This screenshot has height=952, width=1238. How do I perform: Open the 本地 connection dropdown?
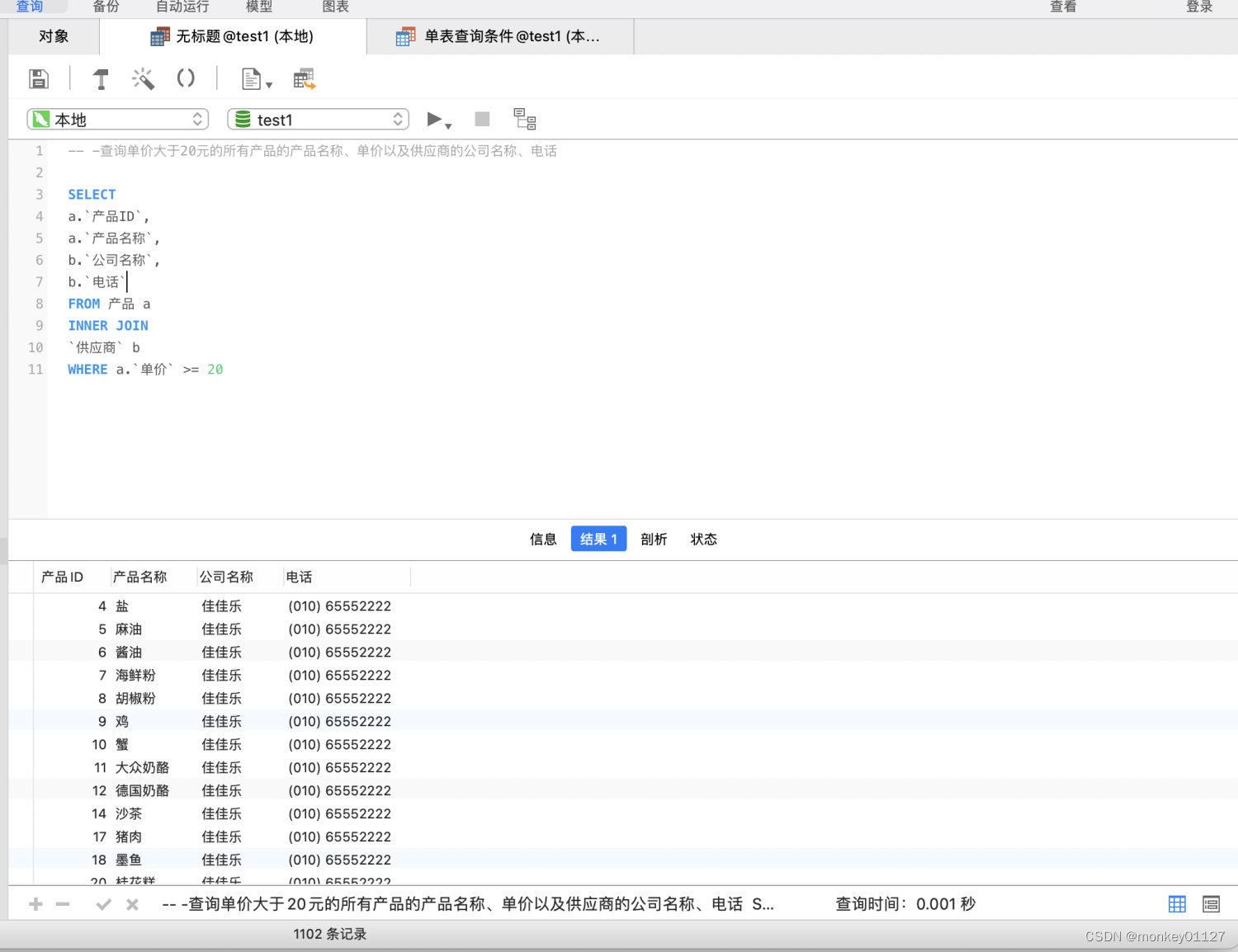coord(118,120)
